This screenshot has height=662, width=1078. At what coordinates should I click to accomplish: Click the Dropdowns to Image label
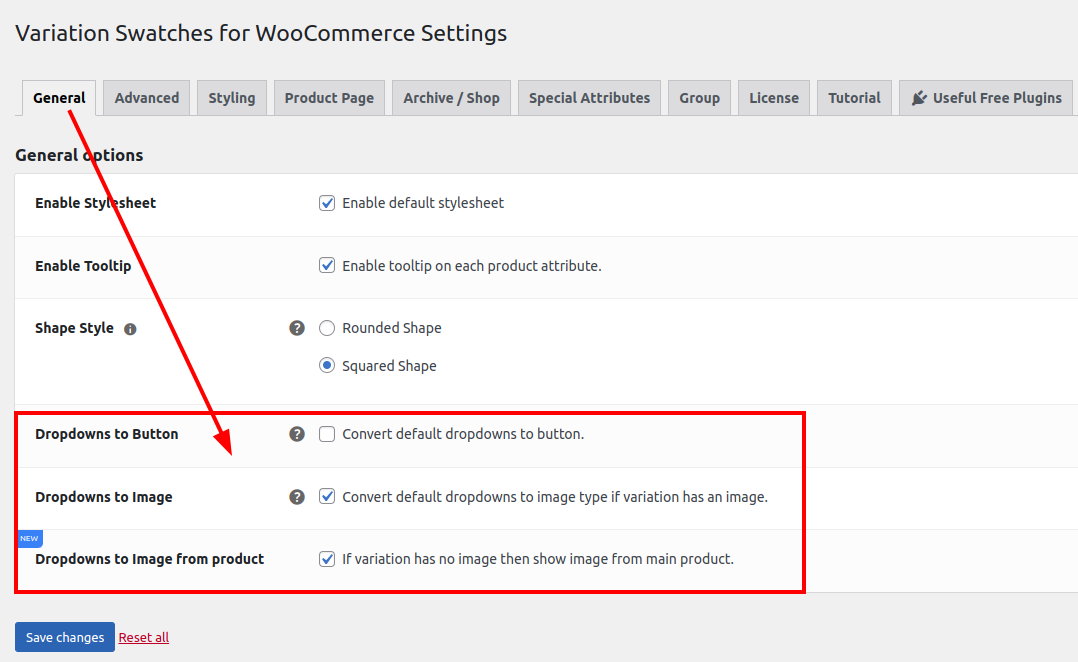[104, 497]
